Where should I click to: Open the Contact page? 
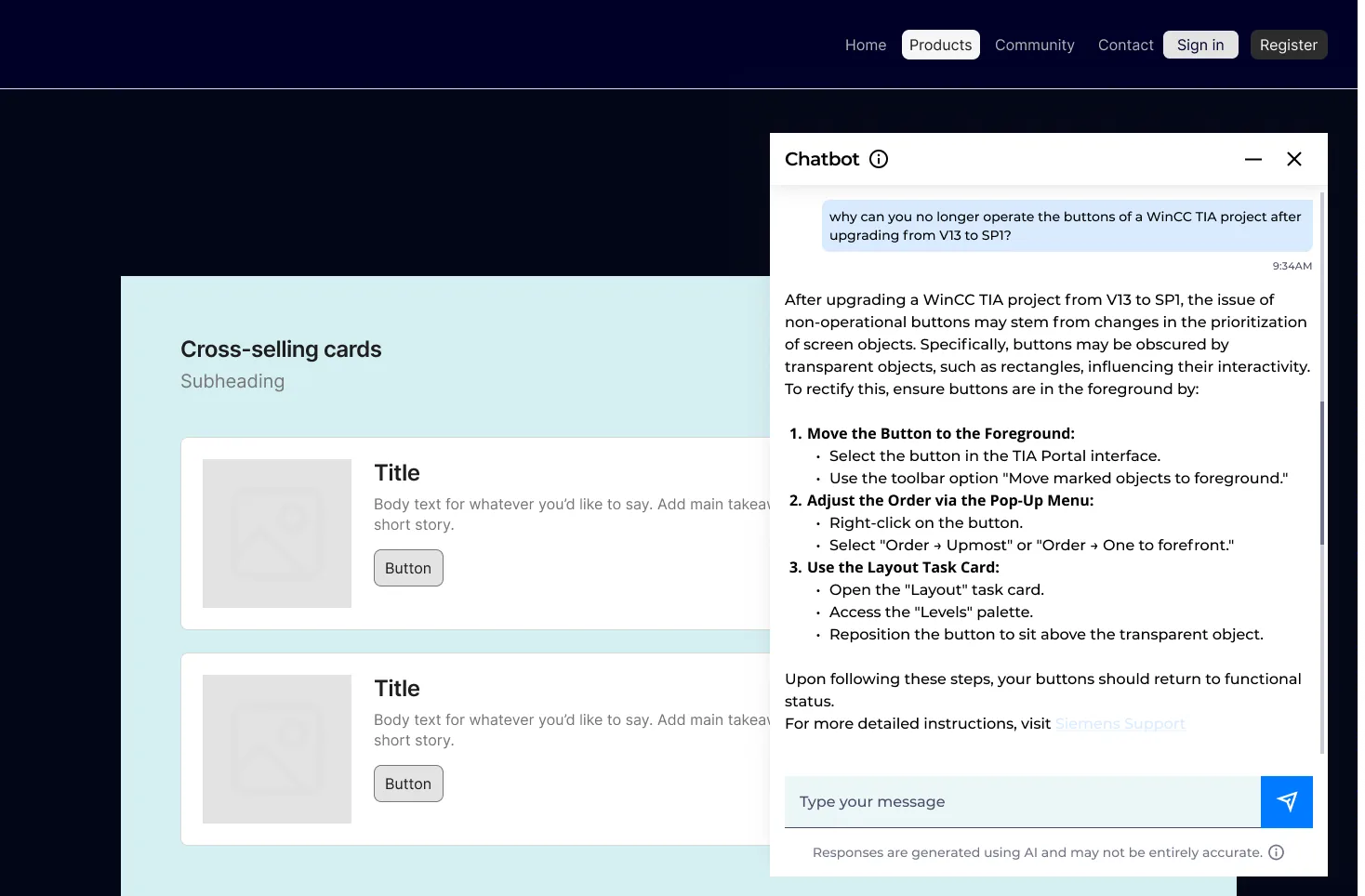point(1126,45)
